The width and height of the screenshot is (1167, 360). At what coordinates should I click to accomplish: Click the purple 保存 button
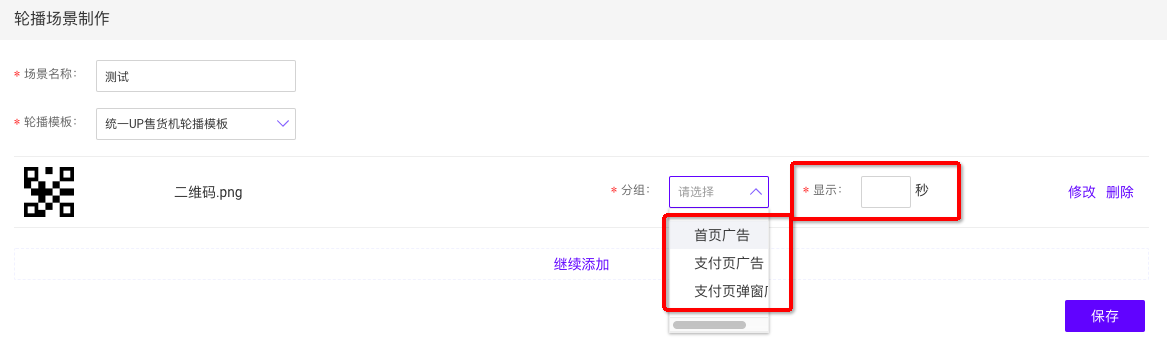pyautogui.click(x=1104, y=316)
